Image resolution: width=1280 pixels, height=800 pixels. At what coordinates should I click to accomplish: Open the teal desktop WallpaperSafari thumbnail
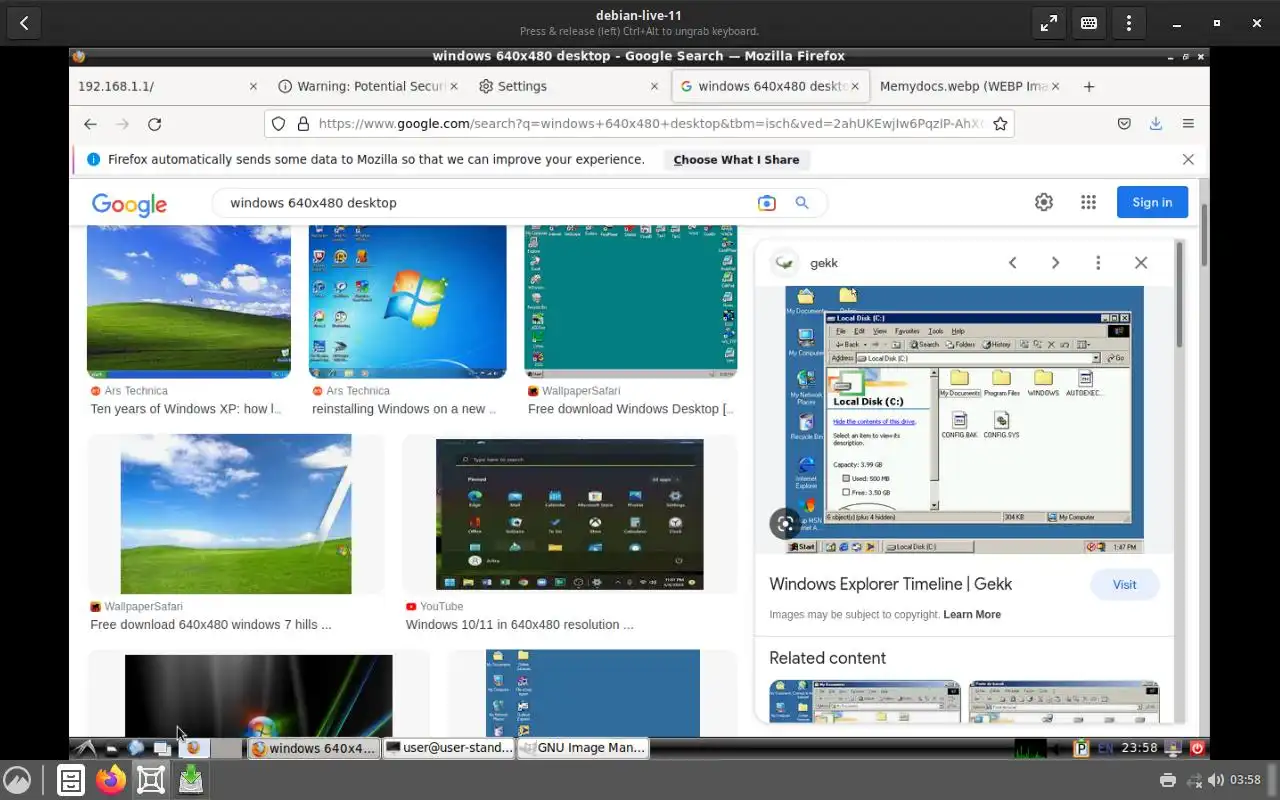[631, 301]
